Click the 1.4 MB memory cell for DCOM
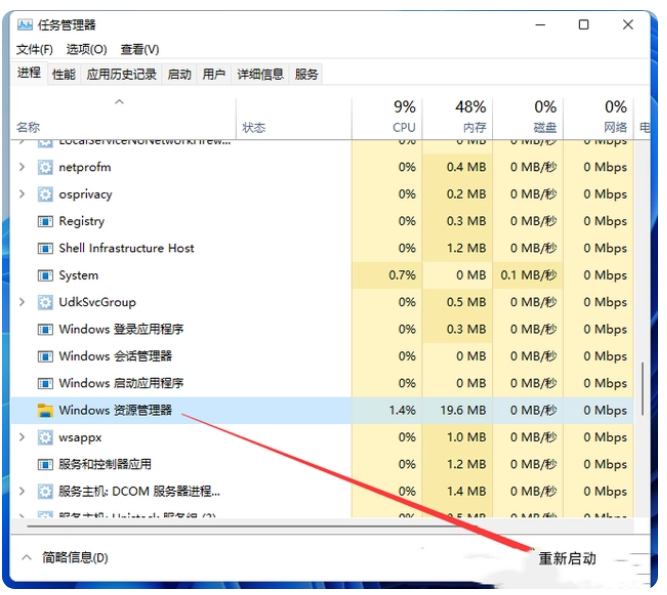667x595 pixels. tap(457, 492)
